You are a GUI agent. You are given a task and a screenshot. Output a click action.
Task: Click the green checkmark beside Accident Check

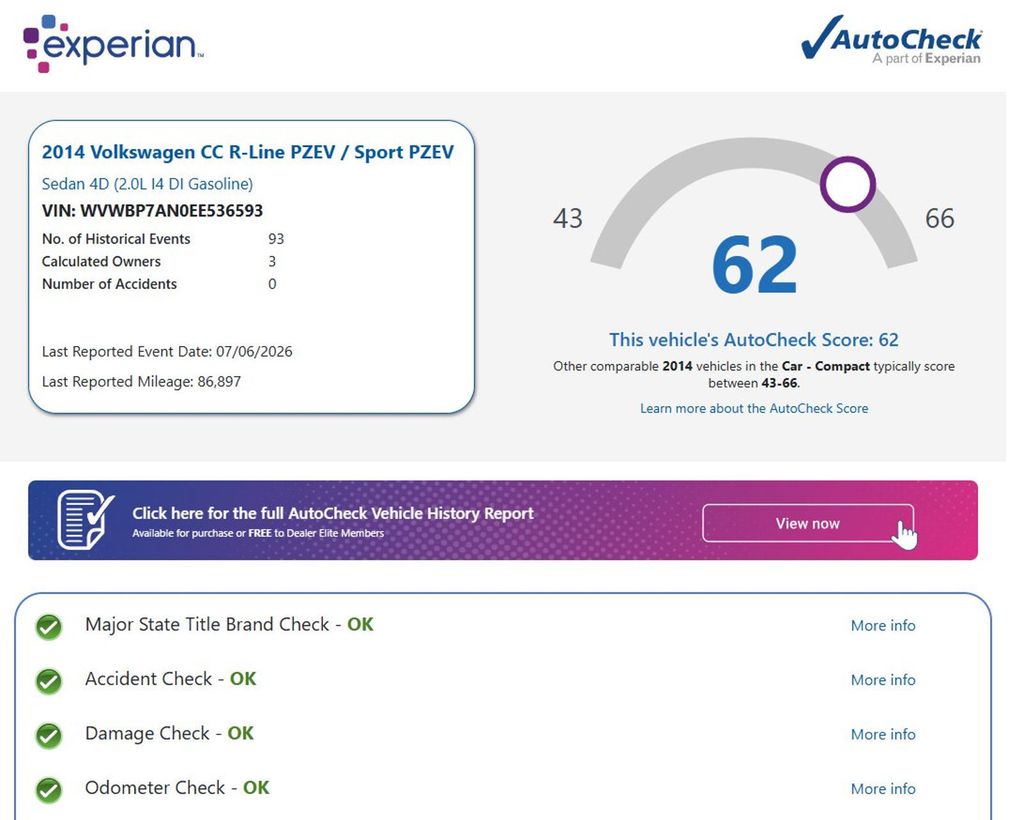[48, 680]
